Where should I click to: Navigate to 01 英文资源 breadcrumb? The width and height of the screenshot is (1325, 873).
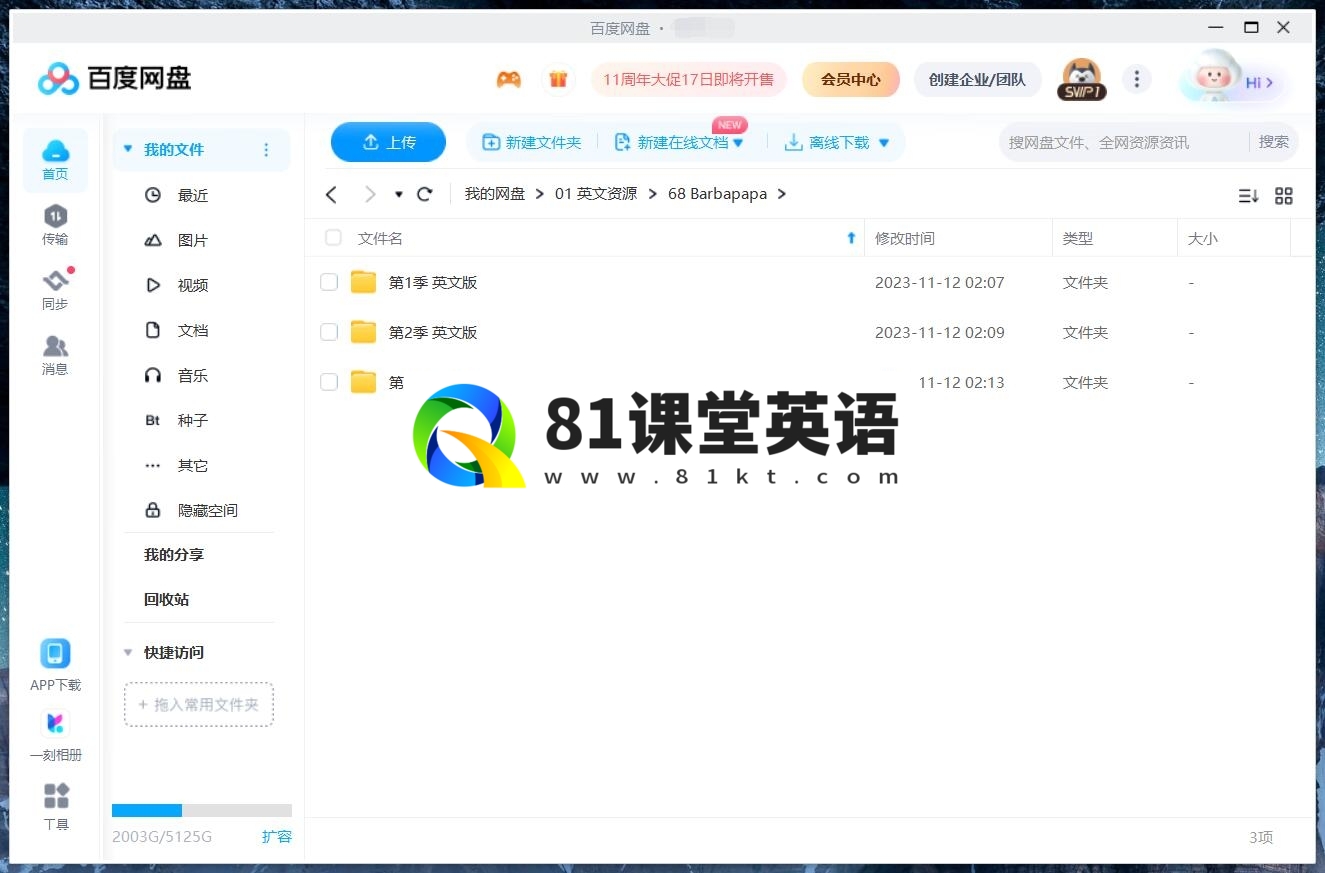[x=596, y=194]
